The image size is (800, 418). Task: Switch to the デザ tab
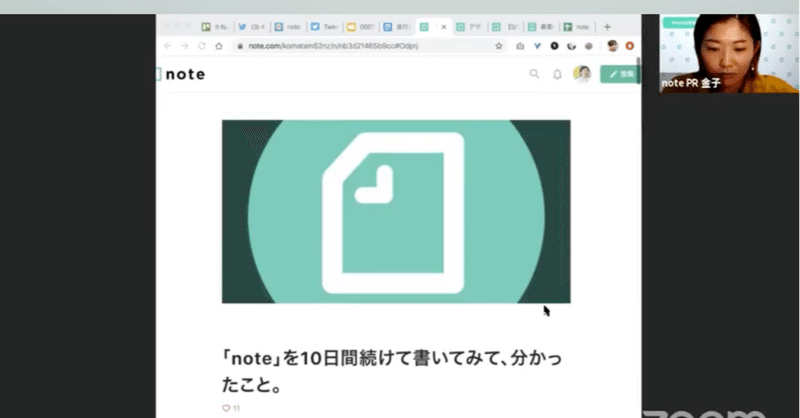469,27
